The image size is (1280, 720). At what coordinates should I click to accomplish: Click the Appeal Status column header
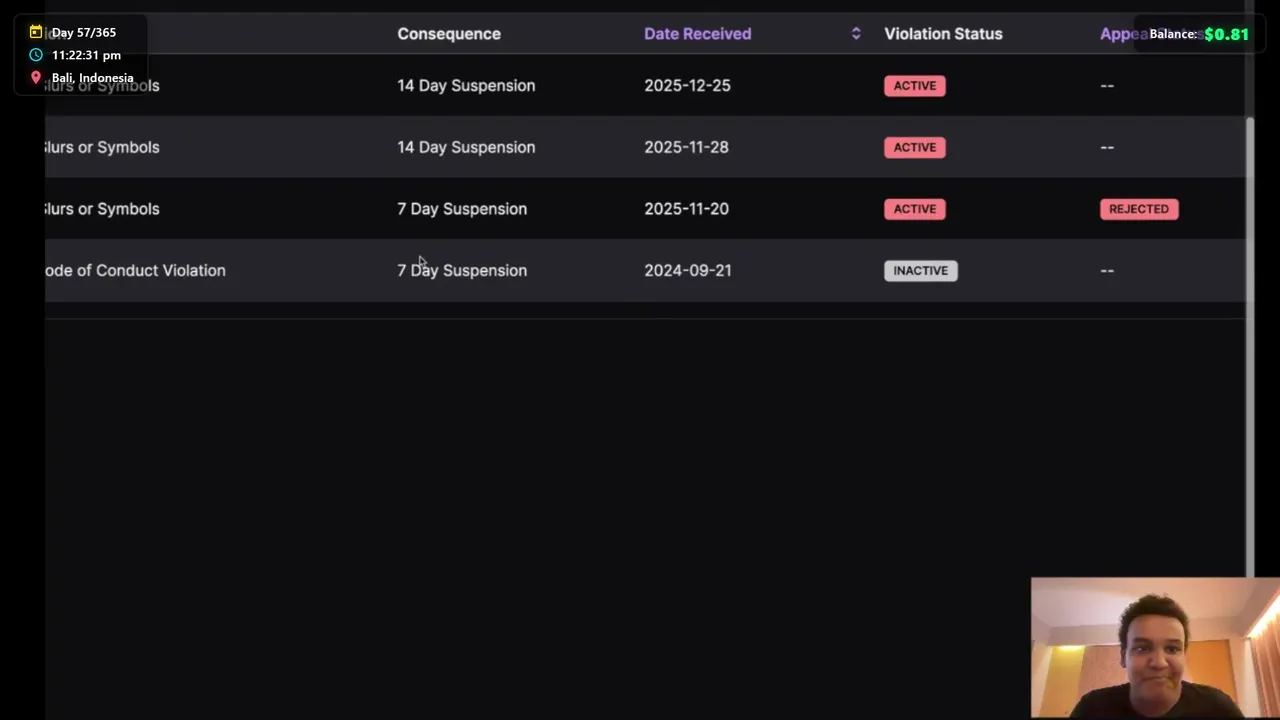point(1122,34)
